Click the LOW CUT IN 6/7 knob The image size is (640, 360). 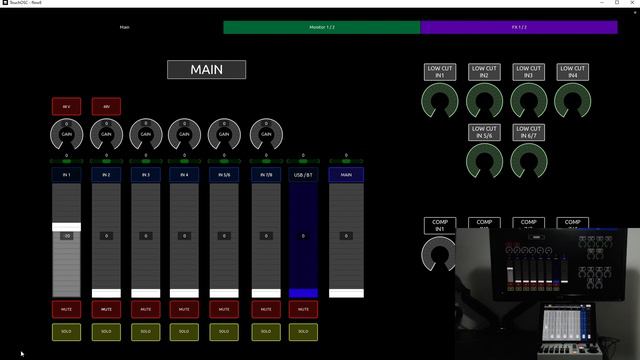coord(529,161)
